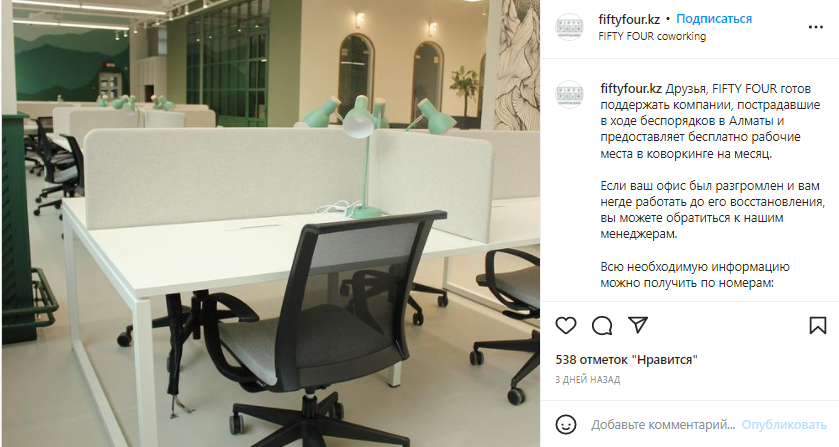Click fiftyfour.kz username in caption

coord(631,88)
